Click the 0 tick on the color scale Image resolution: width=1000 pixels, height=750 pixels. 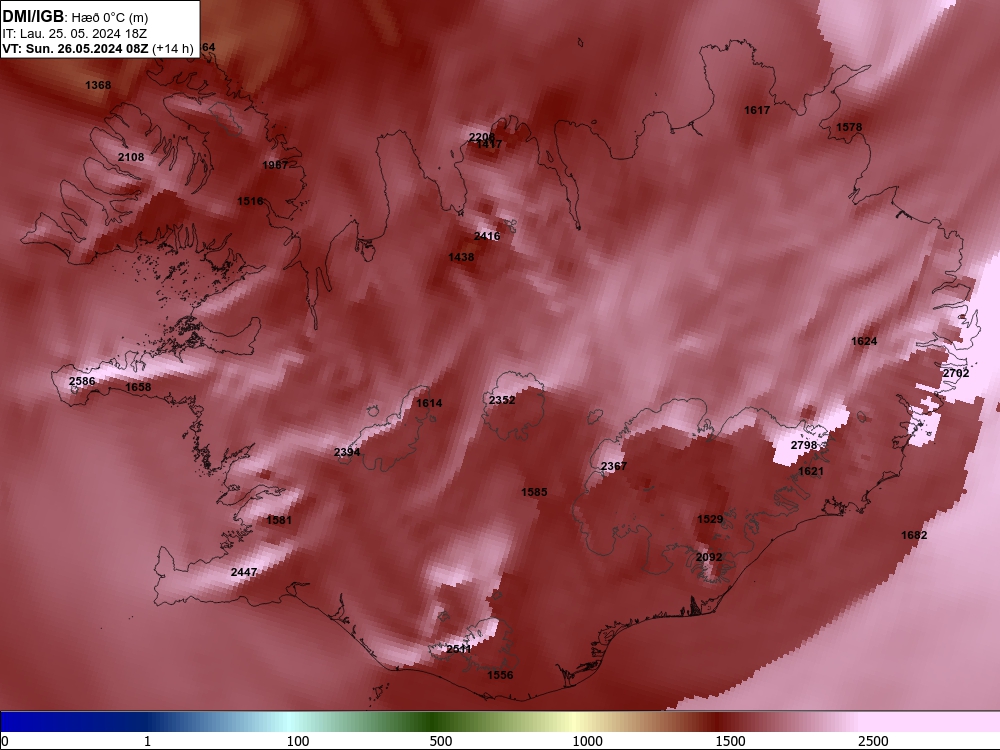tap(5, 741)
